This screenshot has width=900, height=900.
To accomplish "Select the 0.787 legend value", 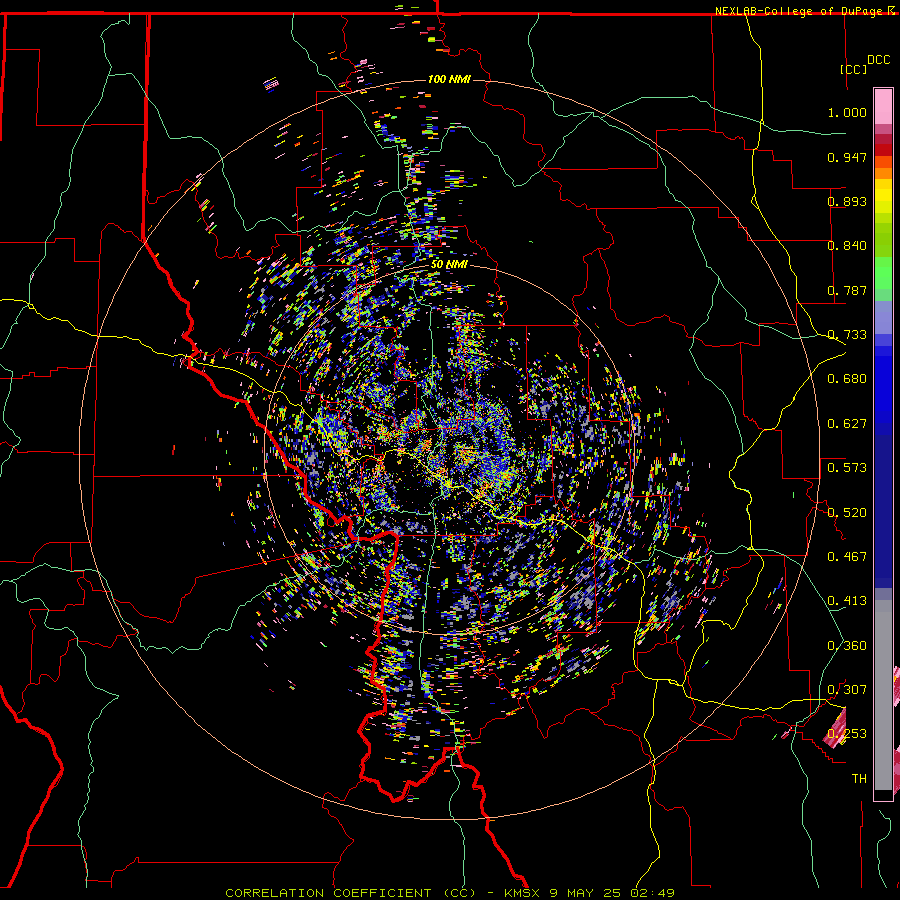I will click(x=847, y=290).
